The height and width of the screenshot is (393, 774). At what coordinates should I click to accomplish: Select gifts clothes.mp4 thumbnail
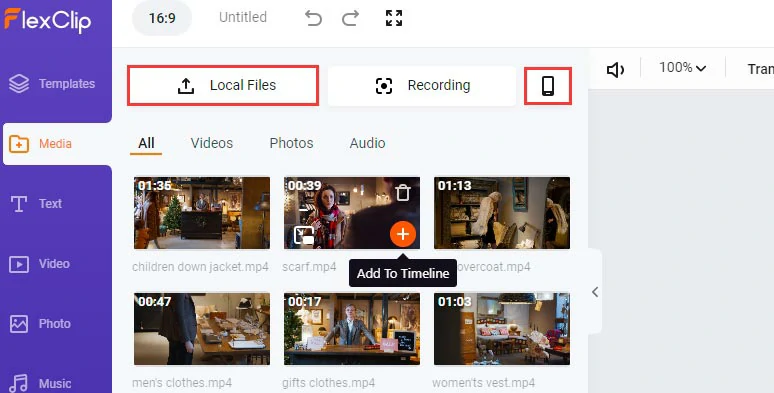(x=352, y=329)
